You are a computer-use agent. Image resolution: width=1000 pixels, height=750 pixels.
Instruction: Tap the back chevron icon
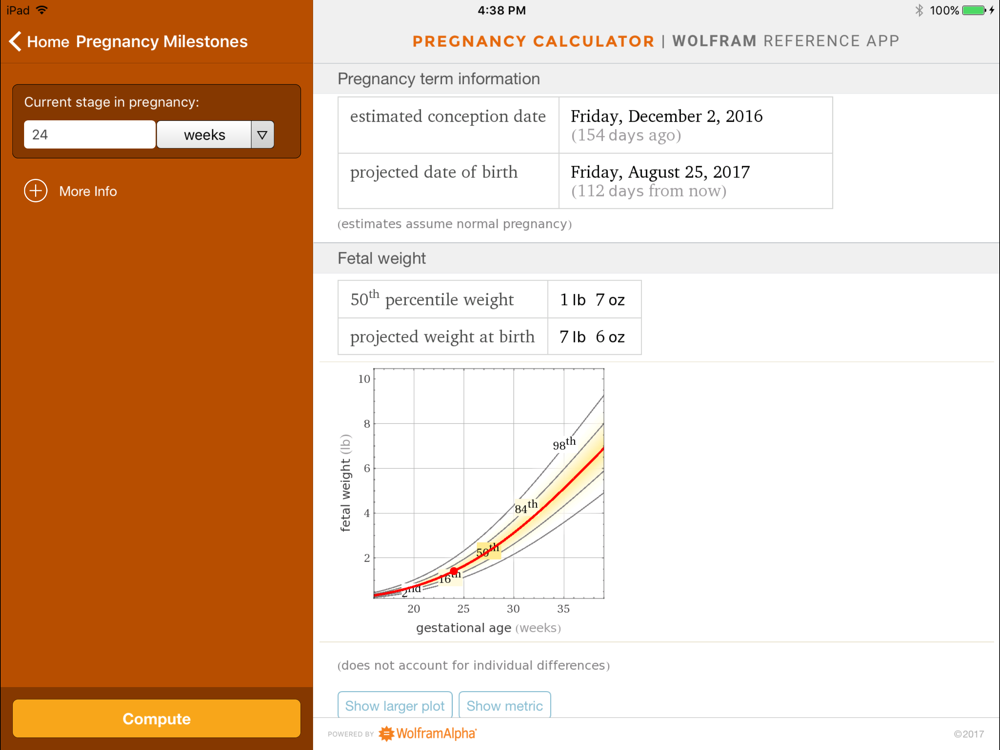(x=15, y=41)
